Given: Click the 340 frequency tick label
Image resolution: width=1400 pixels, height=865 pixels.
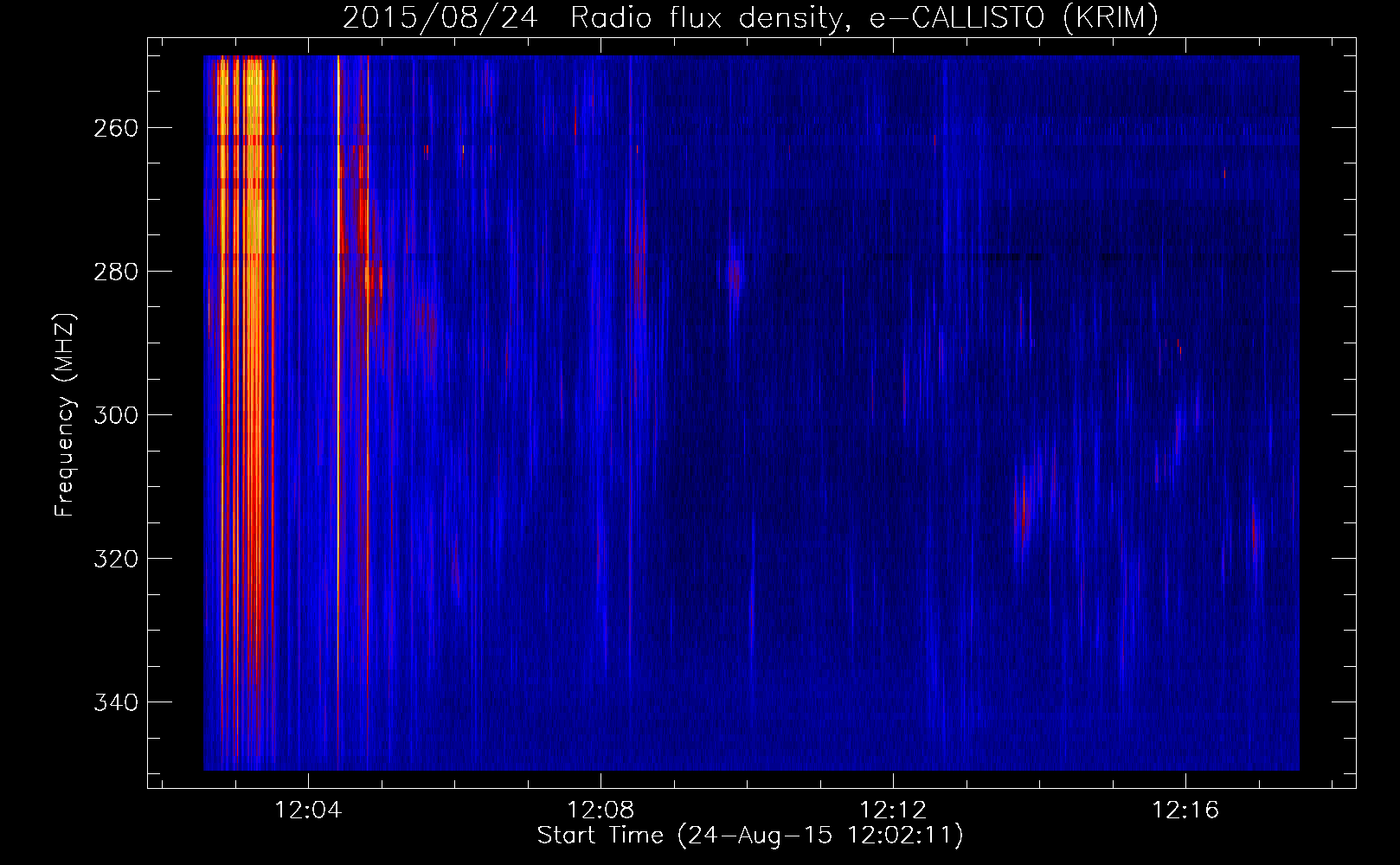Looking at the screenshot, I should [x=115, y=702].
